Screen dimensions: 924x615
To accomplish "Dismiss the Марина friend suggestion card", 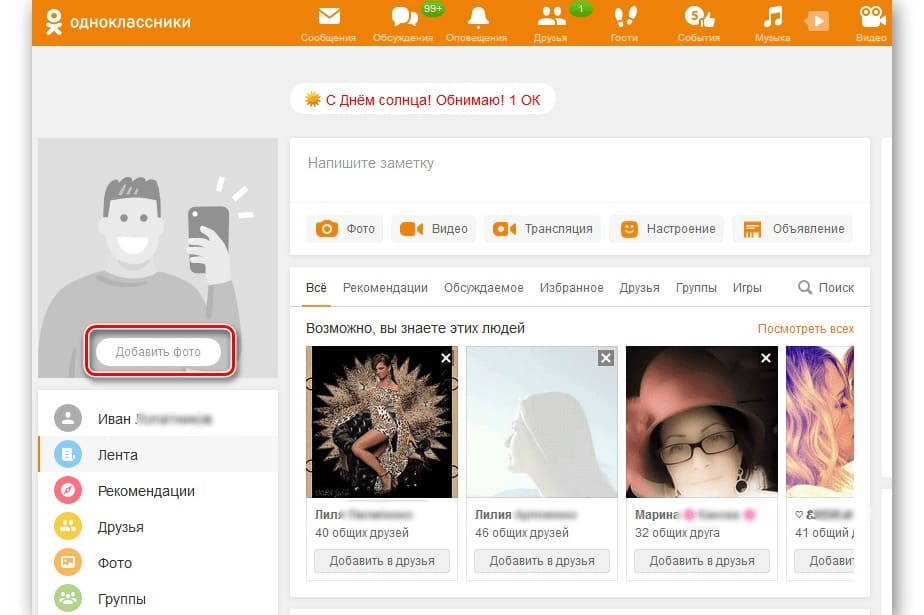I will point(766,358).
